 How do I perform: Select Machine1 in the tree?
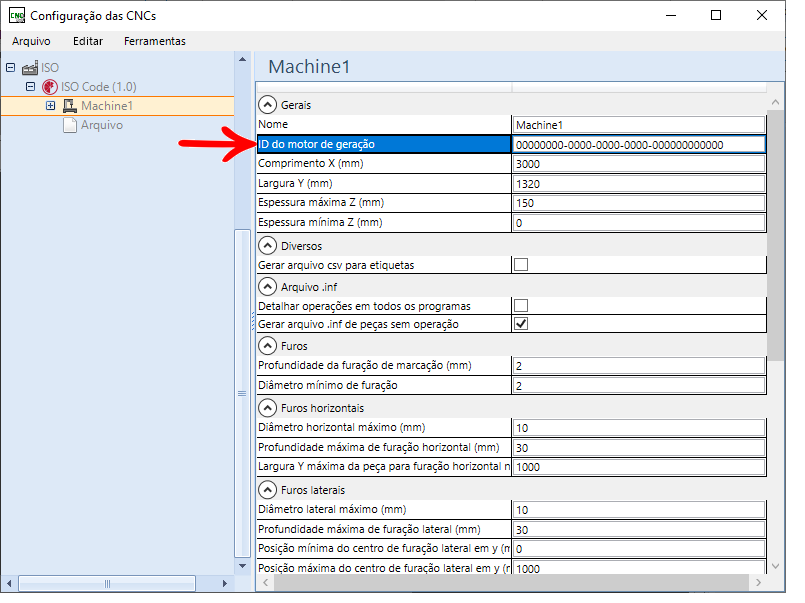coord(107,106)
